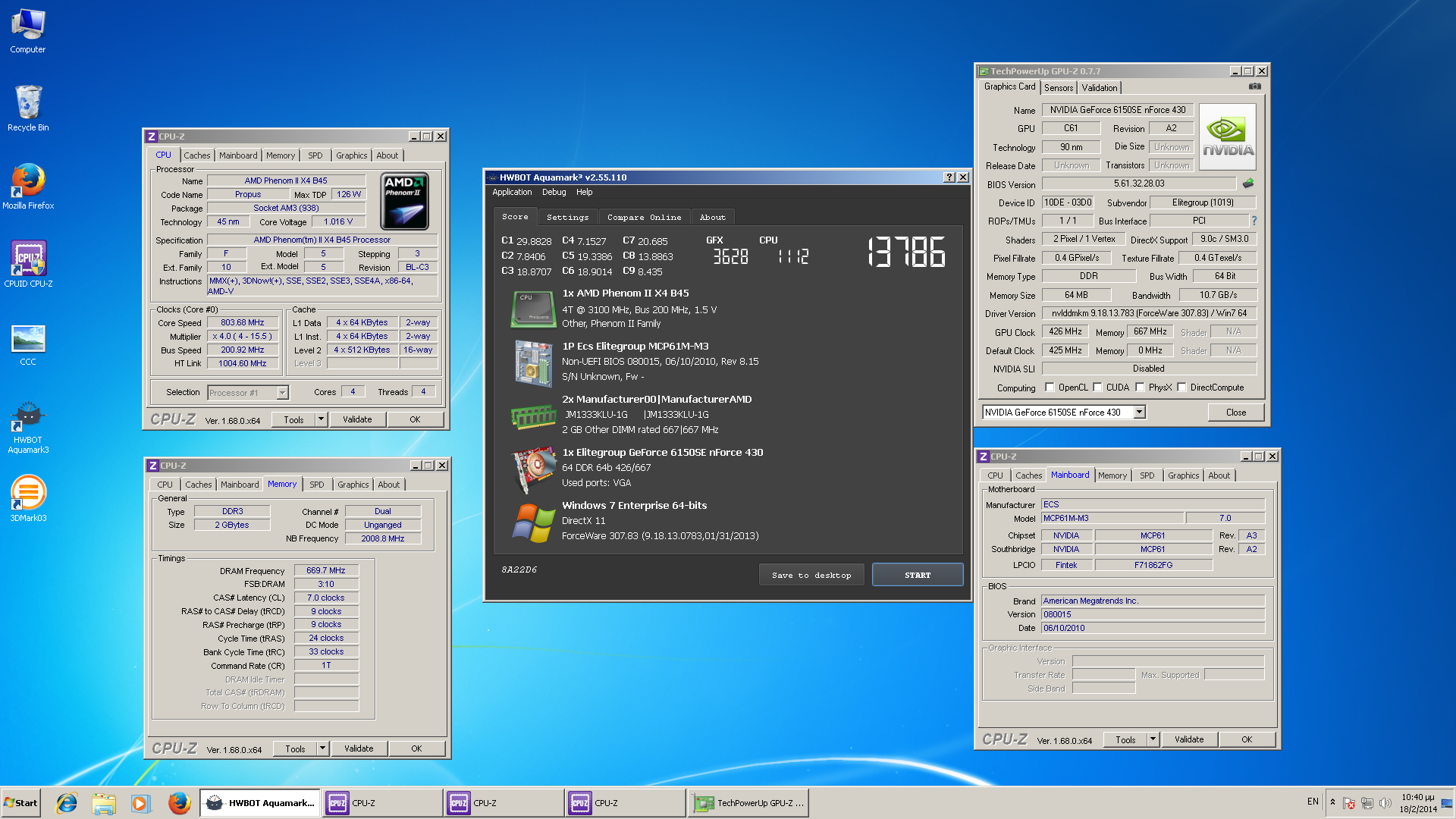
Task: Expand Tools dropdown arrow in CPU-Z CPU window
Action: coord(321,419)
